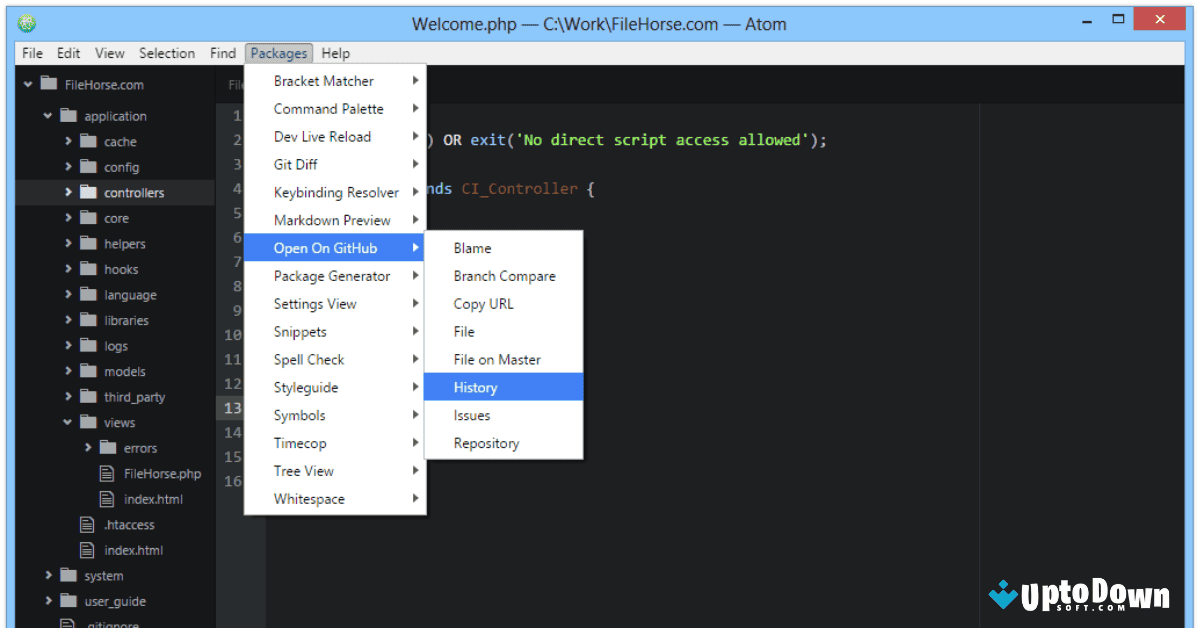Click the errors folder icon
Image resolution: width=1200 pixels, height=628 pixels.
(x=107, y=447)
